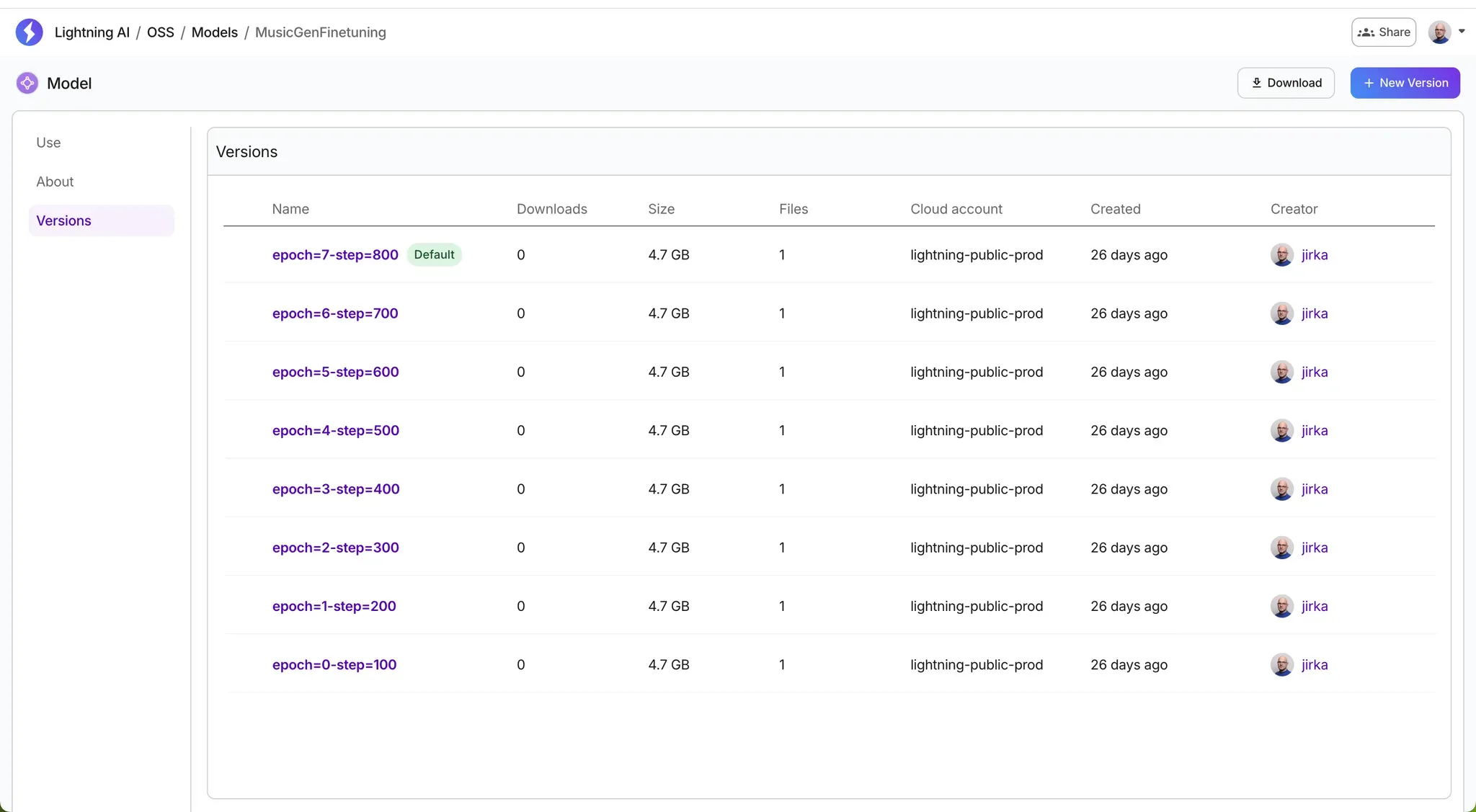Click jirka avatar in epoch=4-step=500 row

[1281, 431]
